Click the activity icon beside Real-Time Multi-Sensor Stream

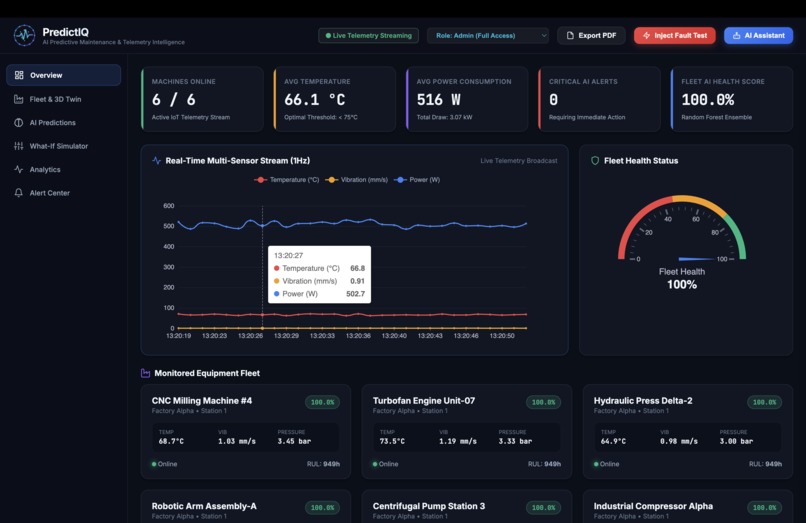[156, 160]
